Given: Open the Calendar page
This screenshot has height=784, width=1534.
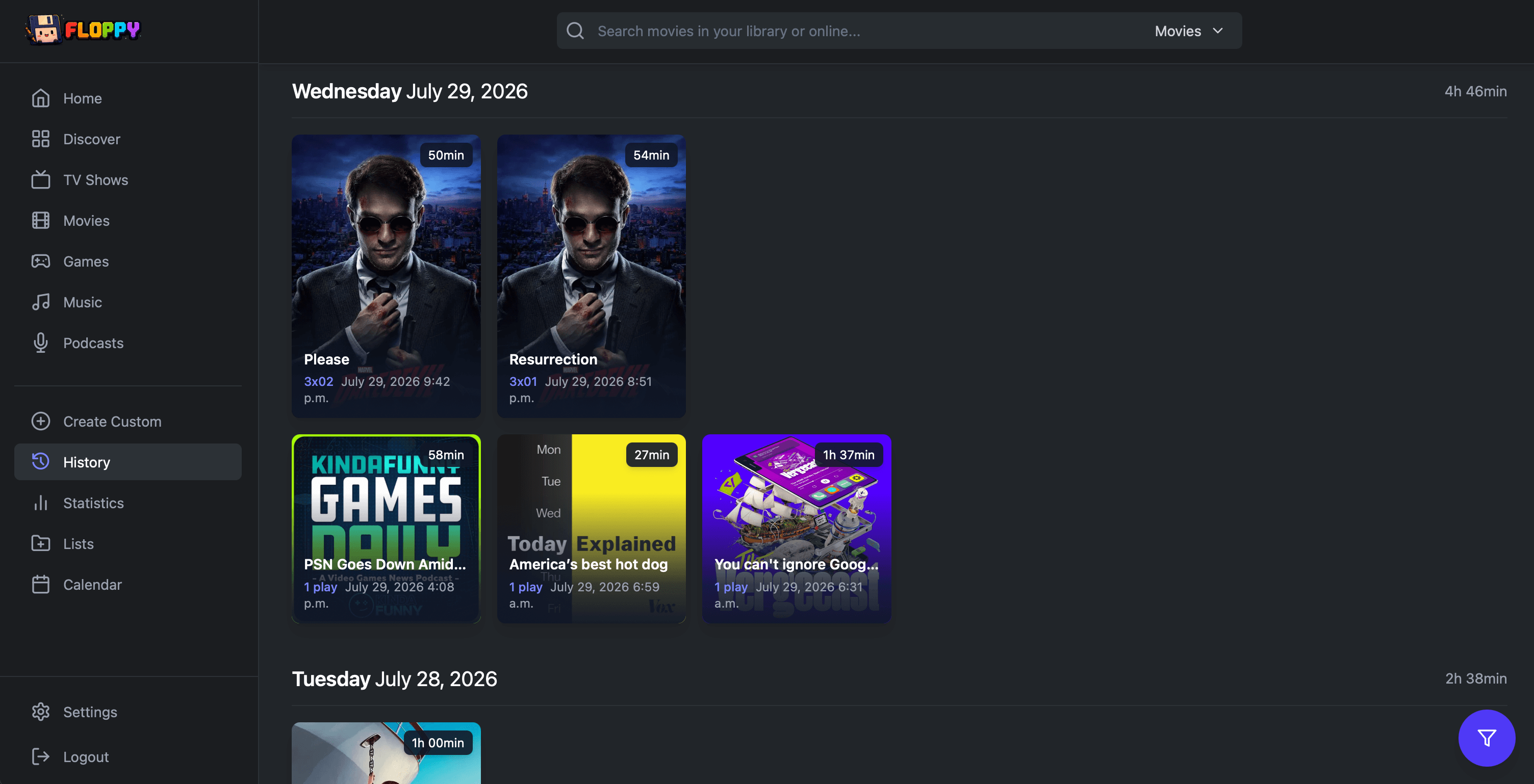Looking at the screenshot, I should (x=128, y=585).
